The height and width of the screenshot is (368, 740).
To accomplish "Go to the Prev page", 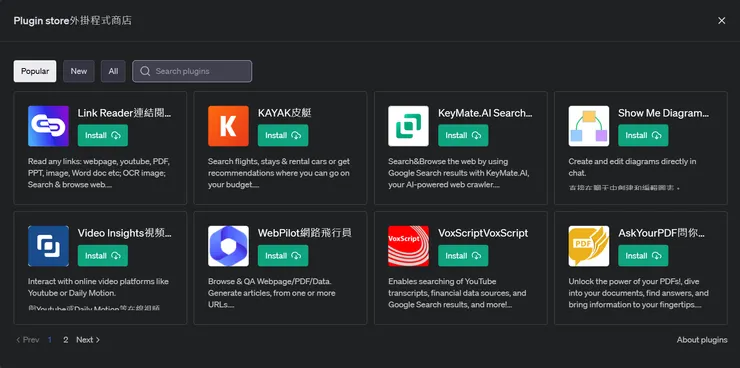I will (27, 340).
